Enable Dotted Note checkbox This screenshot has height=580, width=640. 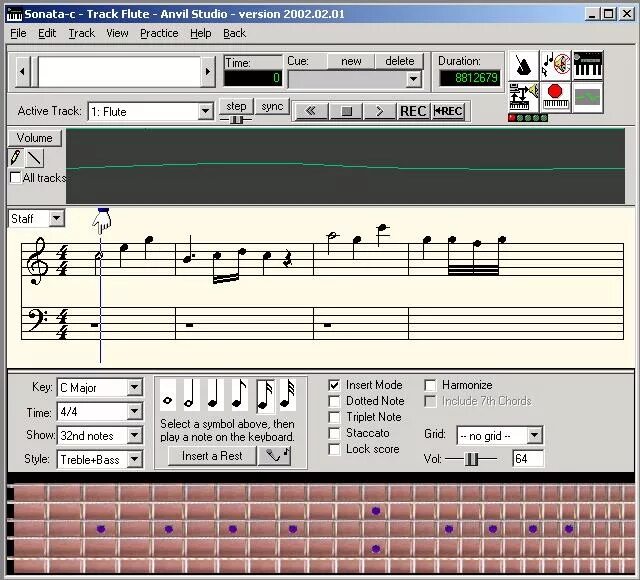334,401
